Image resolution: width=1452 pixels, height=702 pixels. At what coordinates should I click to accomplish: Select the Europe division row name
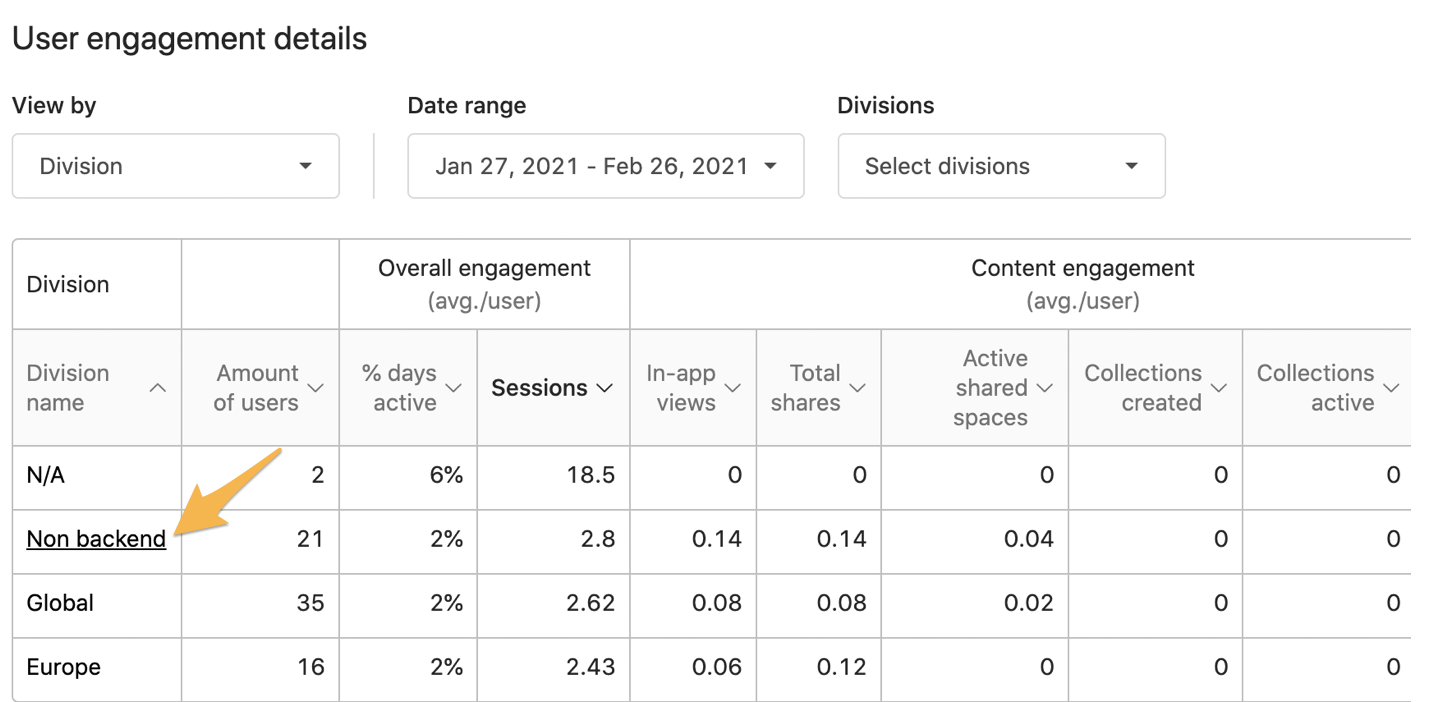coord(63,667)
